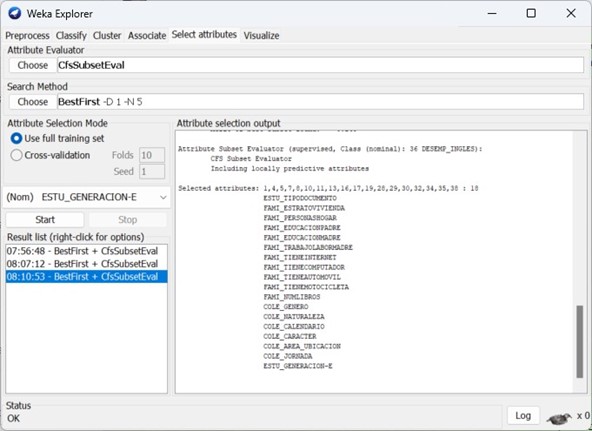Go to the Cluster tab
Screen dimensions: 592x431
(x=107, y=35)
